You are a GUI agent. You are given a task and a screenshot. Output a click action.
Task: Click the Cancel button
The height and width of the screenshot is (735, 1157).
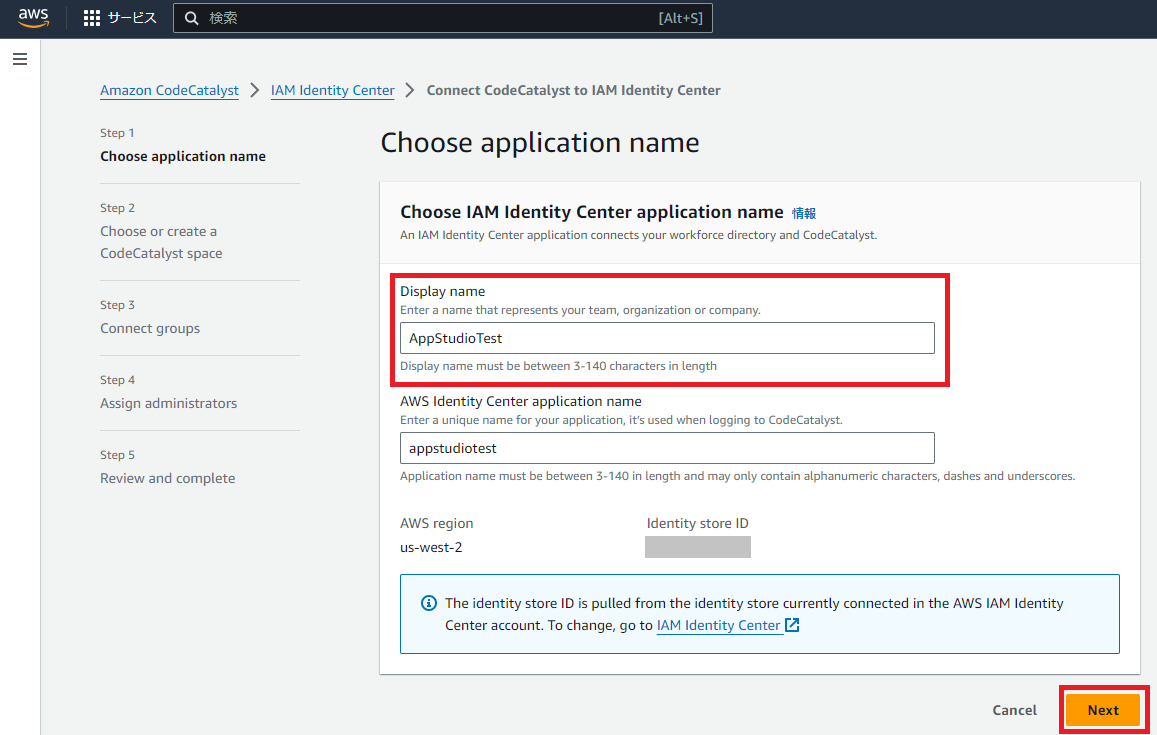[1015, 710]
